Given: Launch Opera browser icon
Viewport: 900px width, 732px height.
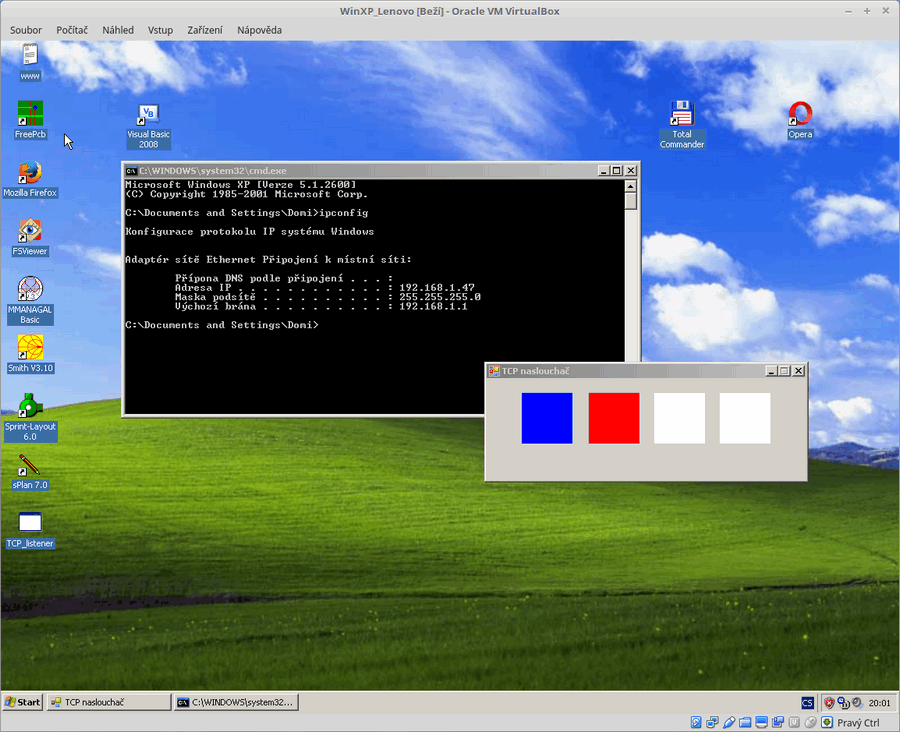Looking at the screenshot, I should [x=799, y=114].
